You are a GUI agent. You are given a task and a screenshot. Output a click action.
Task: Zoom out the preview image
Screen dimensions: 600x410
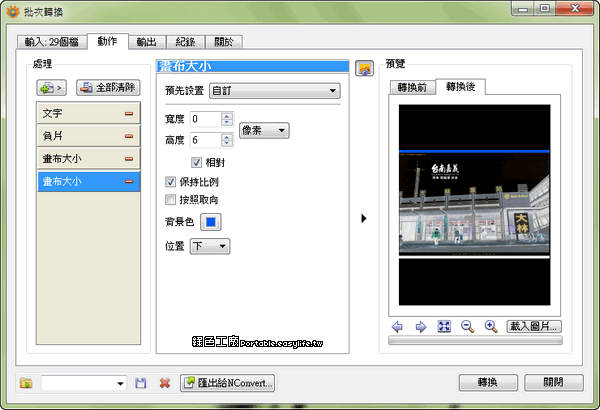point(467,326)
